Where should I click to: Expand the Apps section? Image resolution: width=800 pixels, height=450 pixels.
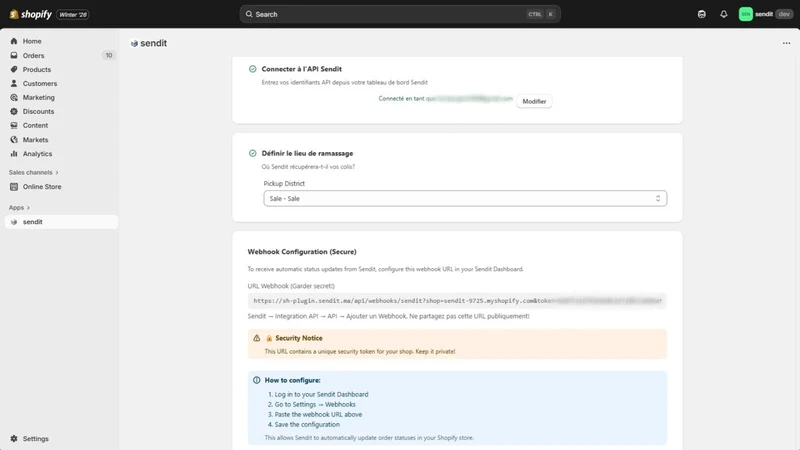point(19,208)
